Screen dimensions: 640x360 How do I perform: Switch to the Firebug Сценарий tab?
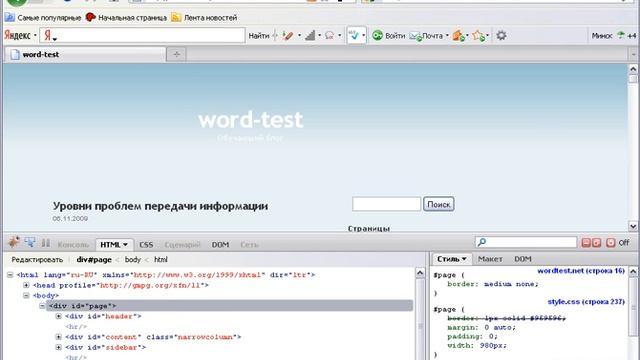click(182, 244)
